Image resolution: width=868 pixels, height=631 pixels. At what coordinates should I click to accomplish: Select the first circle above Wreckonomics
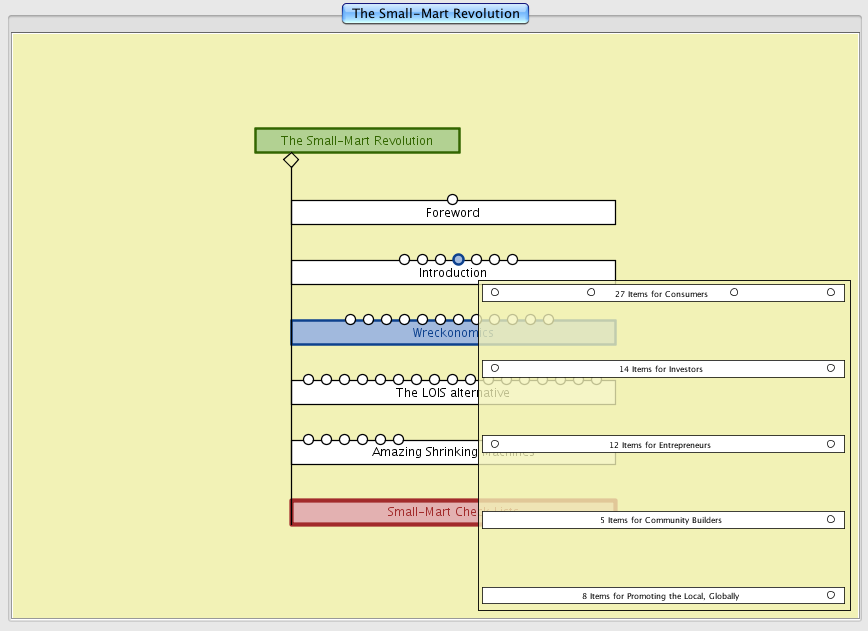350,320
